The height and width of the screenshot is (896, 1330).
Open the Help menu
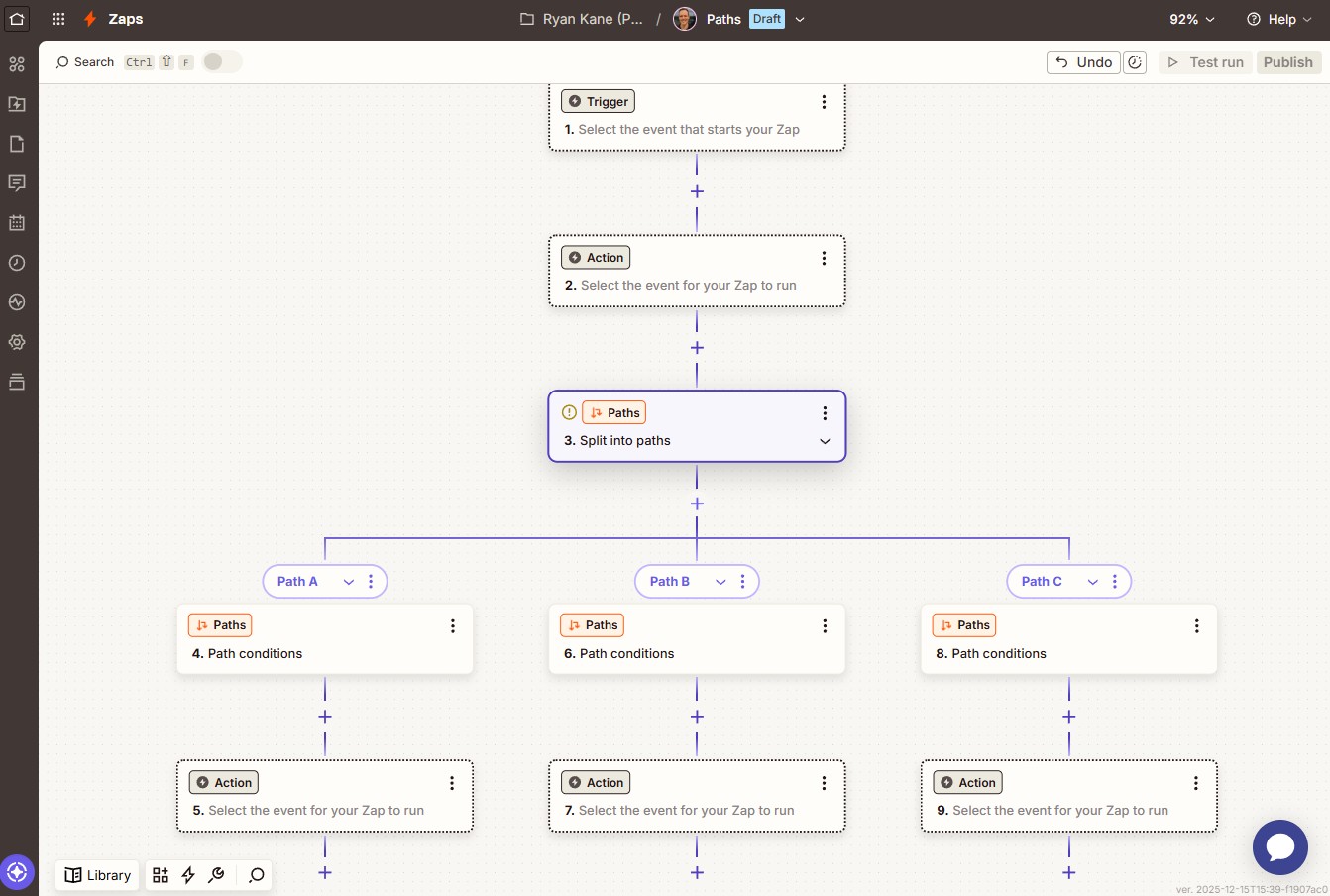[x=1278, y=19]
